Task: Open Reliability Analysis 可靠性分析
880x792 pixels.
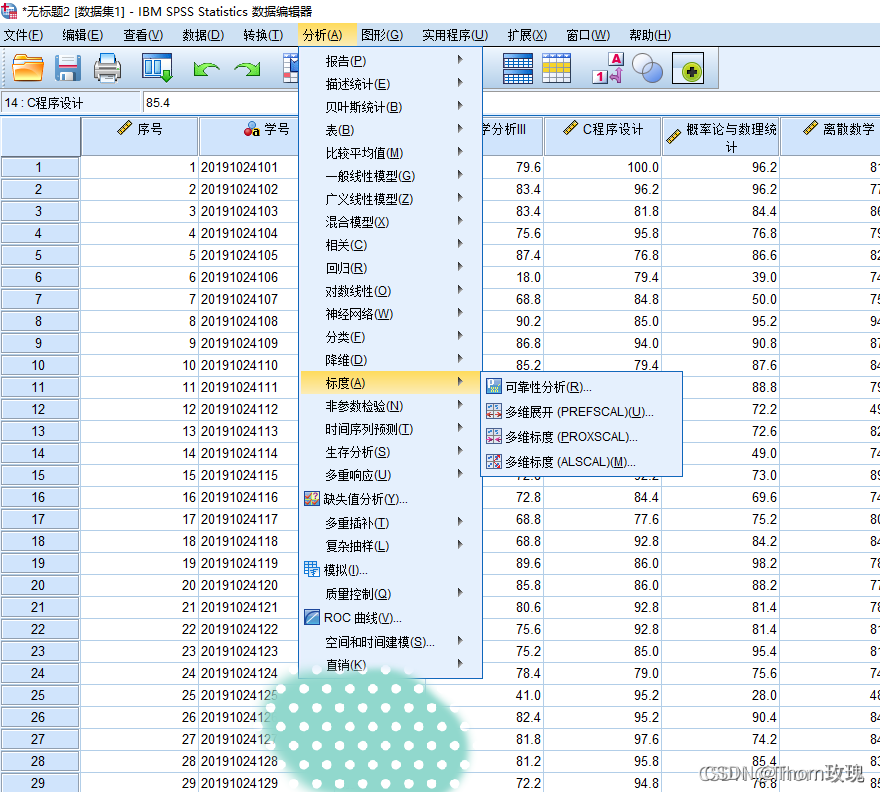Action: click(x=581, y=387)
